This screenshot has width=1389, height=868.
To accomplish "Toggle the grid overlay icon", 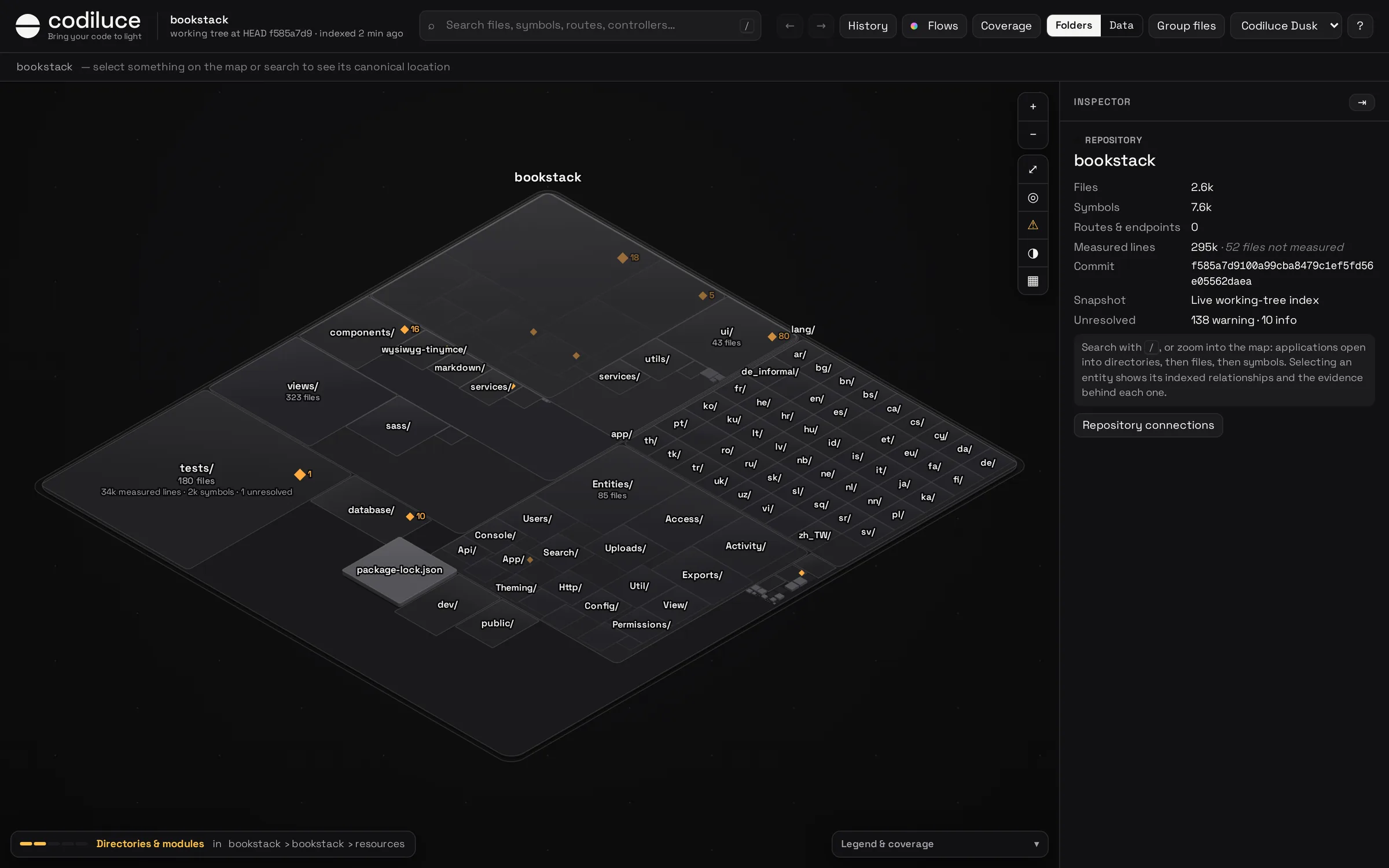I will [1032, 281].
